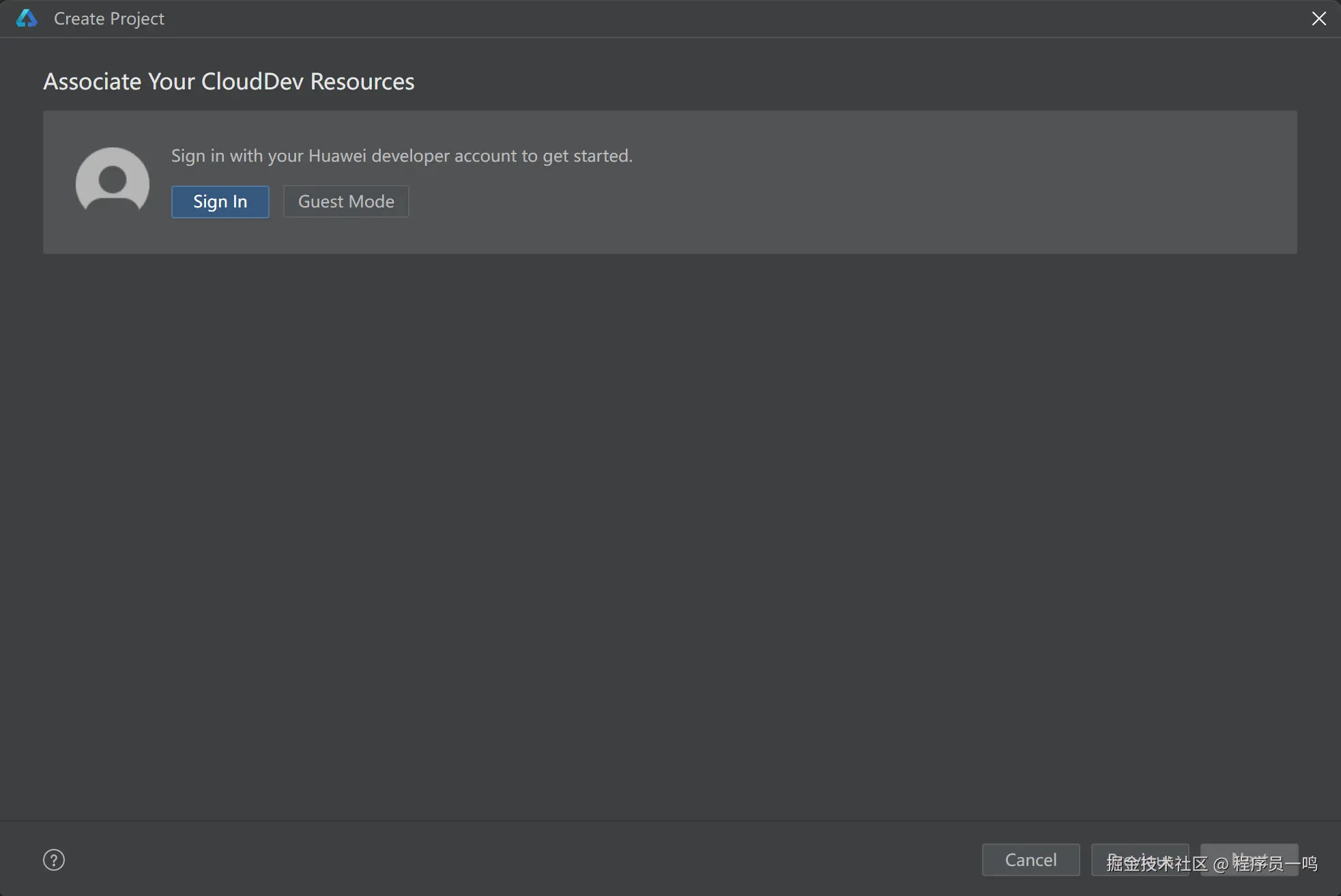Screen dimensions: 1341x896
Task: Click the title bar application icon
Action: pyautogui.click(x=27, y=18)
